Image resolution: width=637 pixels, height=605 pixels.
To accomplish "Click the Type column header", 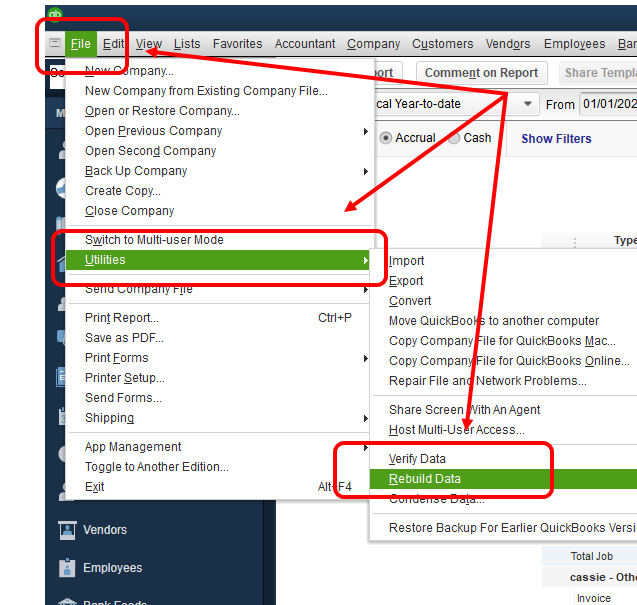I will [625, 240].
